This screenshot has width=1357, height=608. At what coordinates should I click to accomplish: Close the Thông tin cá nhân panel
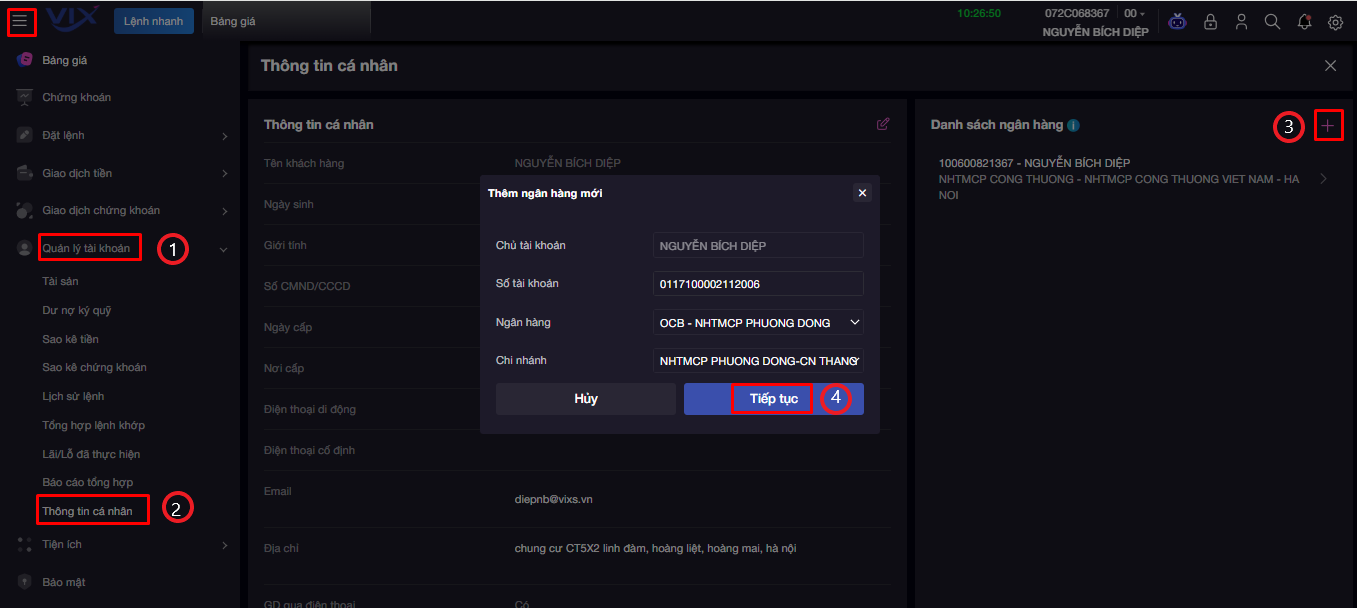[x=1330, y=66]
